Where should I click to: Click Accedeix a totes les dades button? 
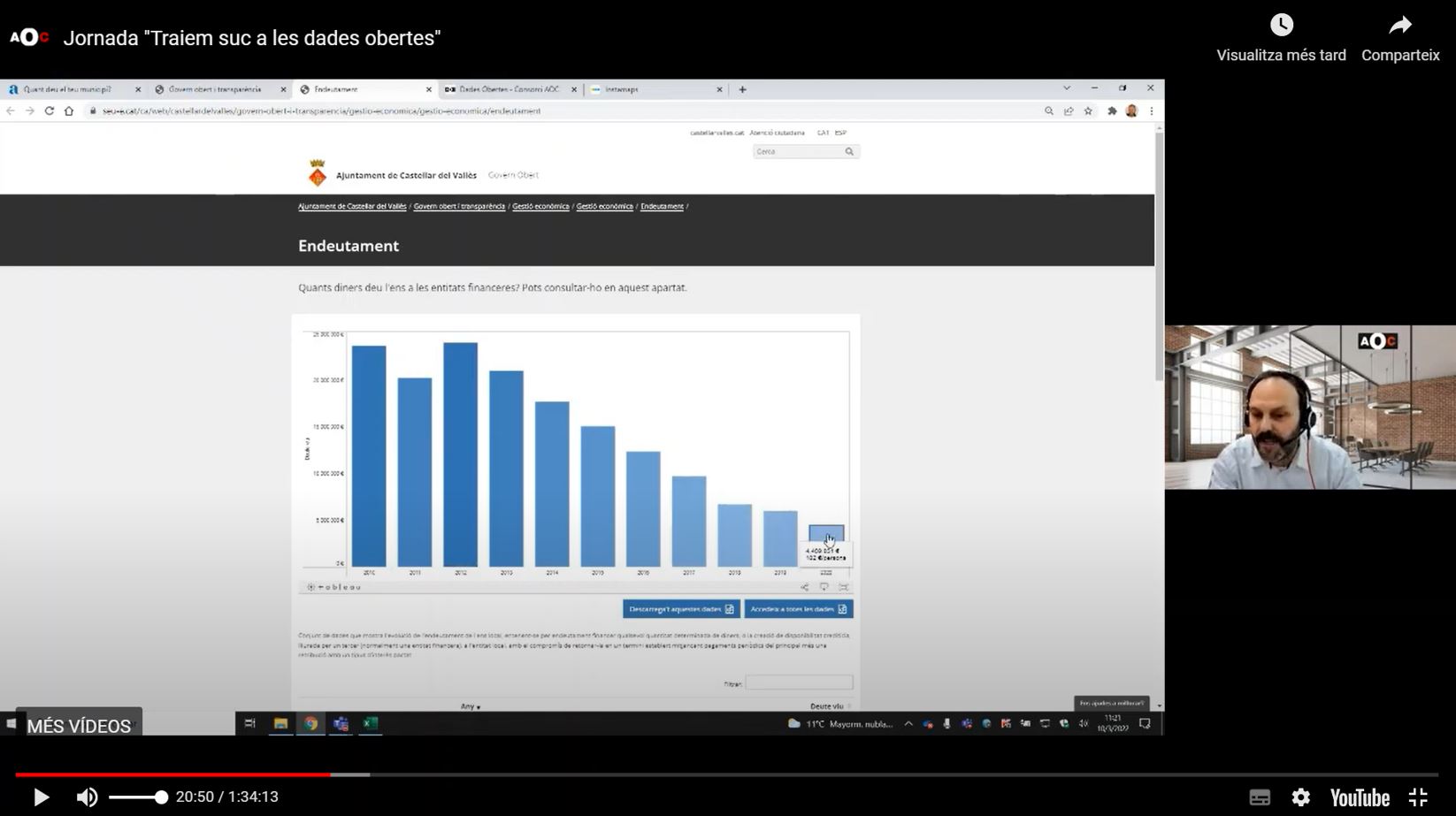pos(798,609)
